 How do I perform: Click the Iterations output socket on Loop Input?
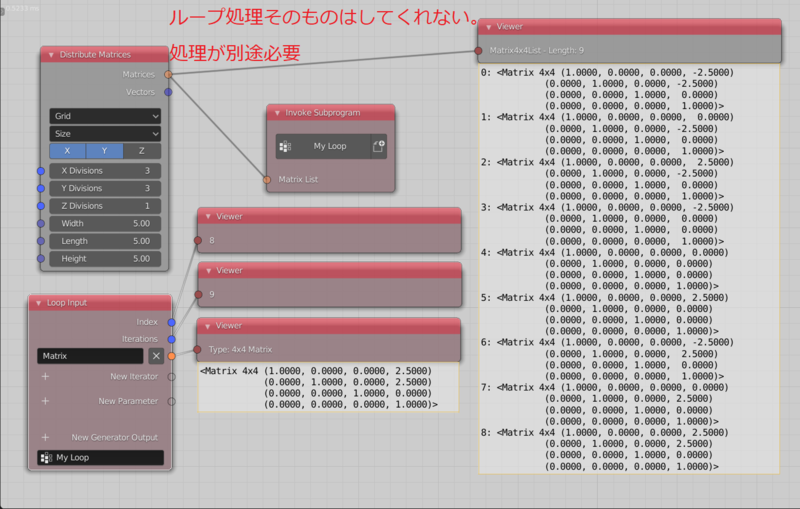click(171, 339)
